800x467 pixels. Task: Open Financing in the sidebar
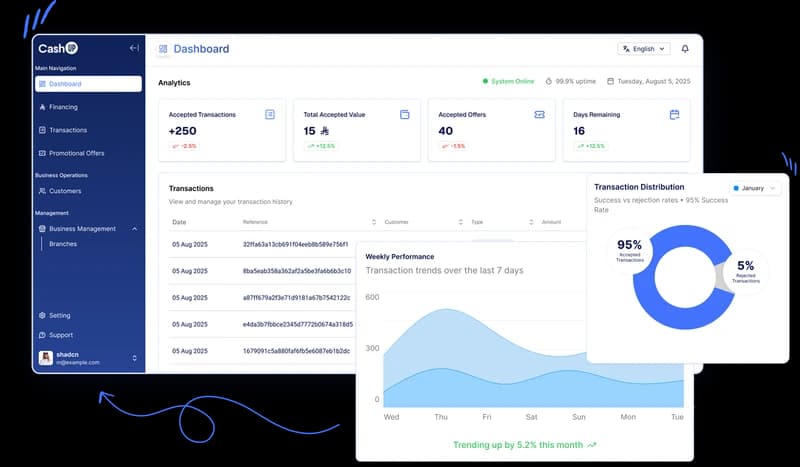[63, 107]
